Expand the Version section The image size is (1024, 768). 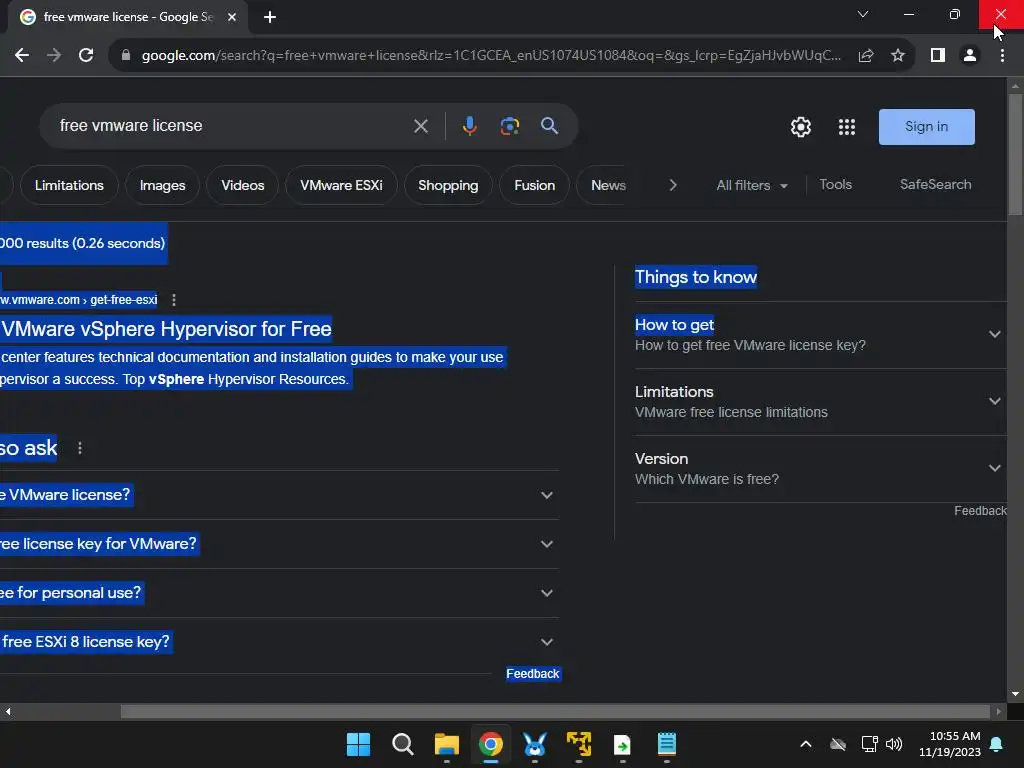[x=819, y=468]
